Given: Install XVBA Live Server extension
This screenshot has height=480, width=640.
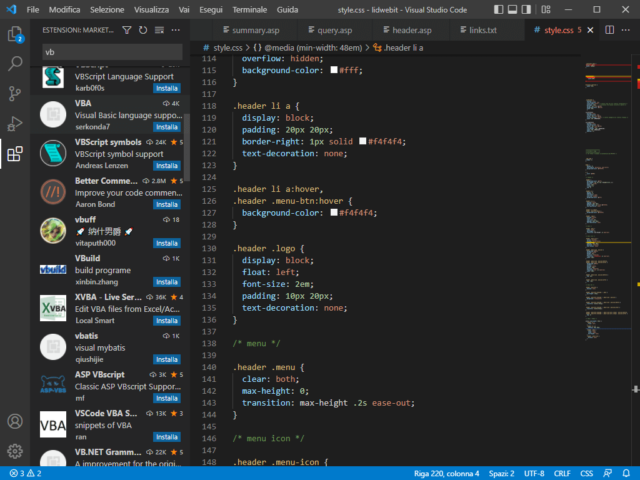Looking at the screenshot, I should pyautogui.click(x=167, y=321).
